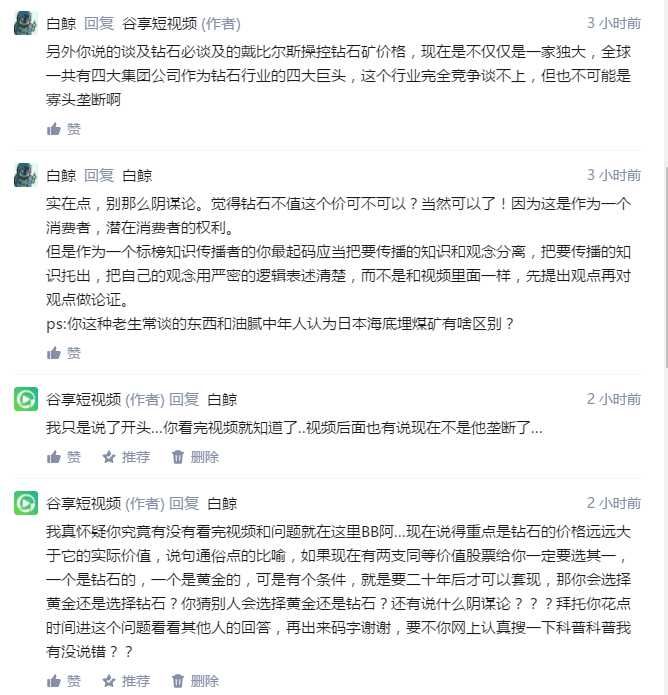The width and height of the screenshot is (668, 695).
Task: Click the 3 小时前 timestamp on the first comment
Action: tap(614, 23)
